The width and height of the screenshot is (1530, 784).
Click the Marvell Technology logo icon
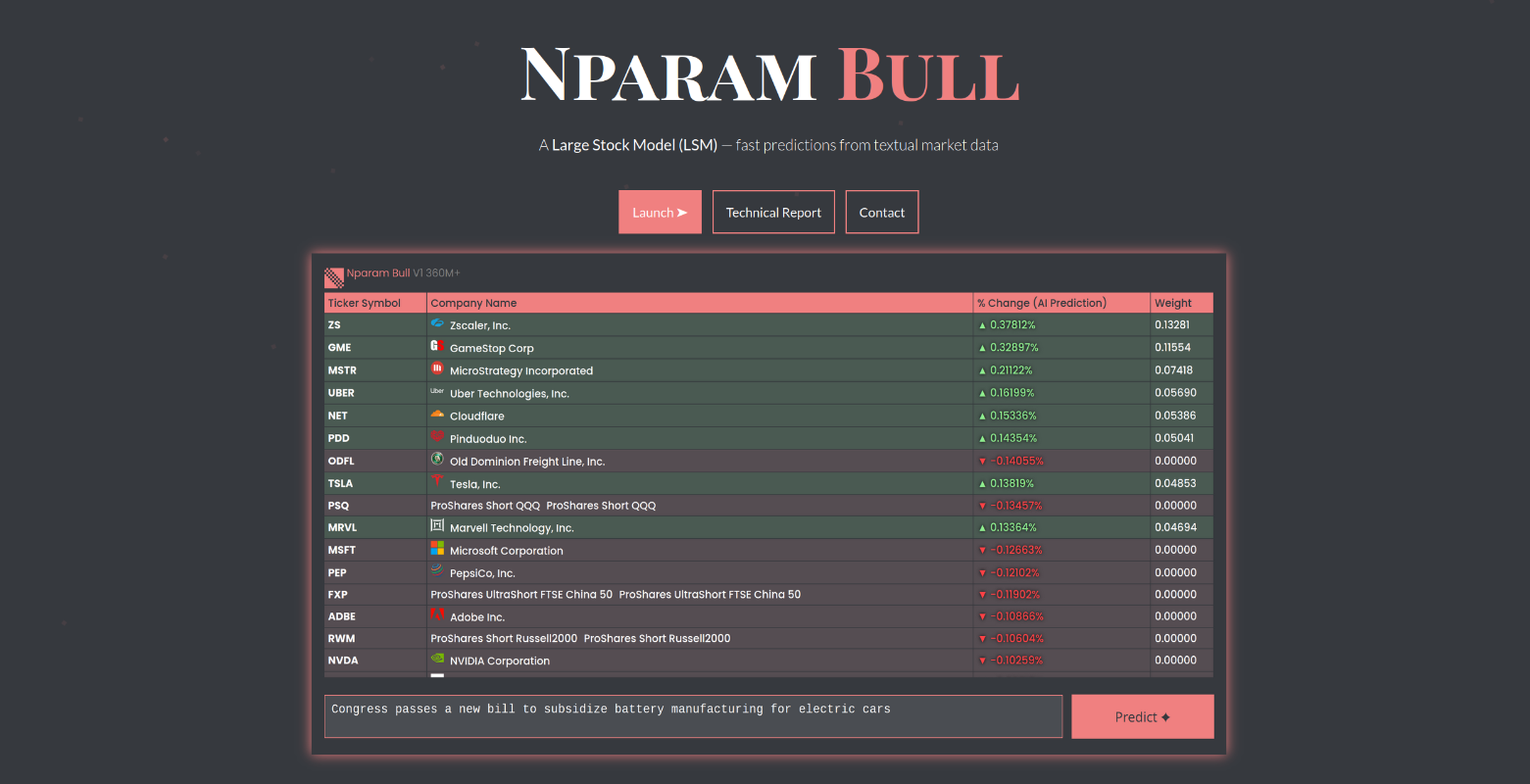pyautogui.click(x=437, y=526)
